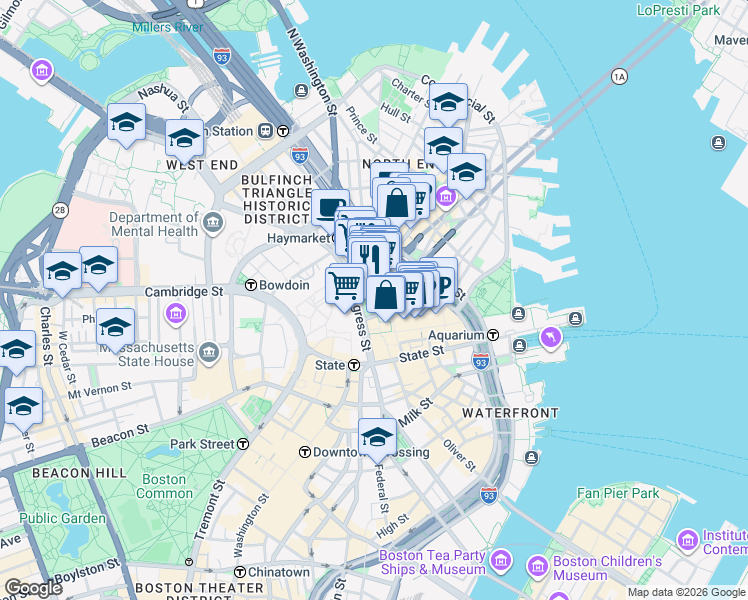
Task: Click the Massachusetts State House landmark icon
Action: 209,353
